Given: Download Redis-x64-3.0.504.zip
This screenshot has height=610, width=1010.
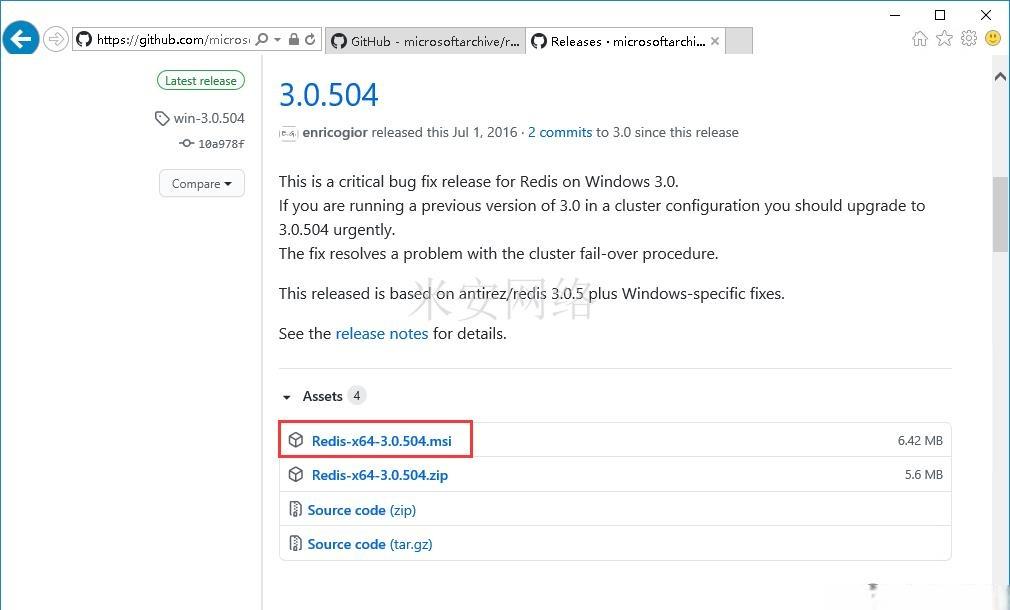Looking at the screenshot, I should 380,475.
